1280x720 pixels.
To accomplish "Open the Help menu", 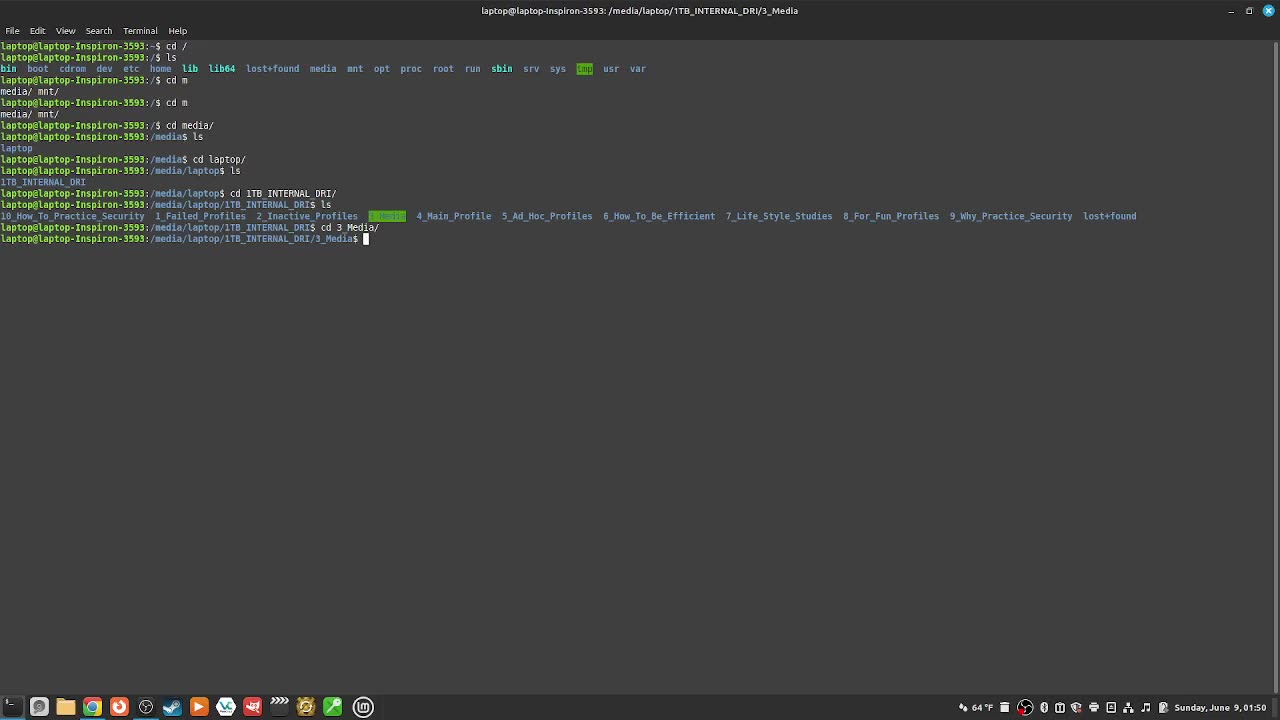I will tap(177, 31).
